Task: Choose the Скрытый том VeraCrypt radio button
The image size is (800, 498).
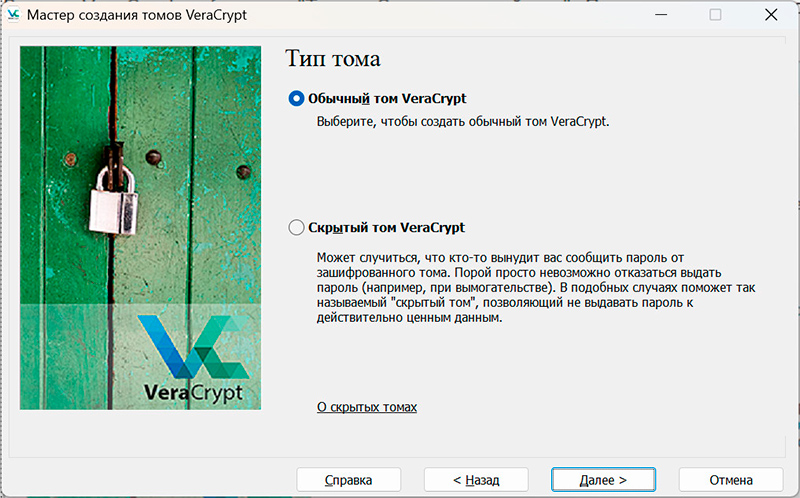Action: pyautogui.click(x=296, y=228)
